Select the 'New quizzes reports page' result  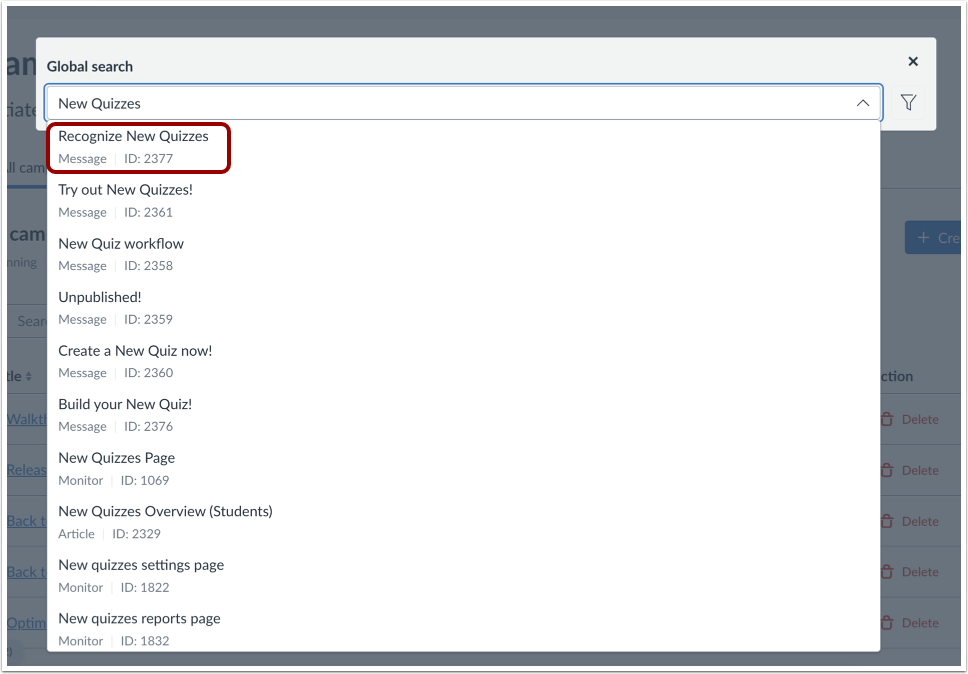pos(139,618)
